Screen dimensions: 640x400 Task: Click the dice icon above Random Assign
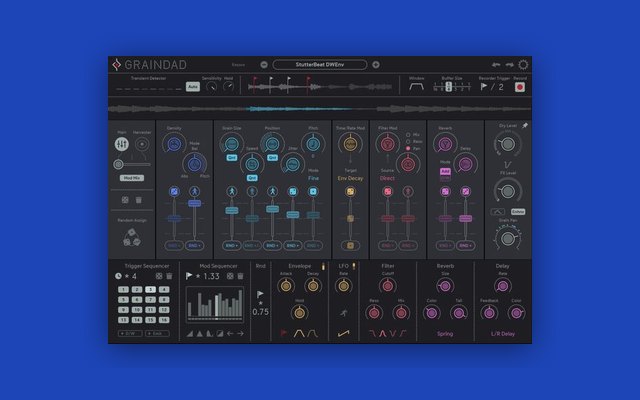[x=125, y=200]
